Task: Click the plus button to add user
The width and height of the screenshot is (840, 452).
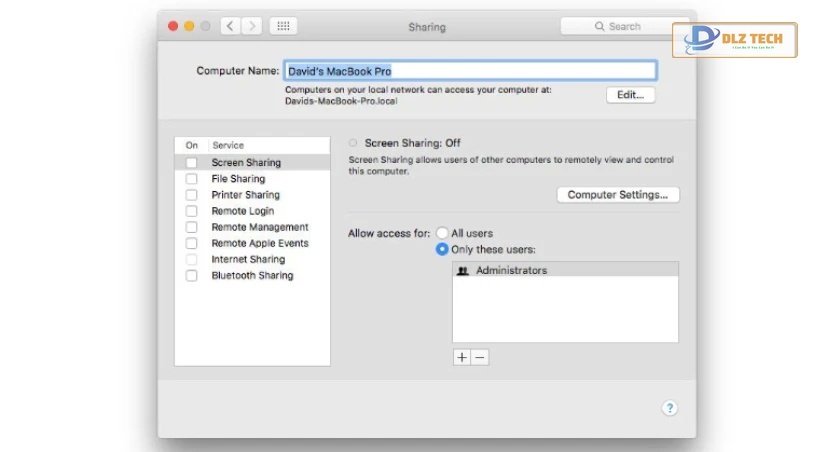Action: coord(461,357)
